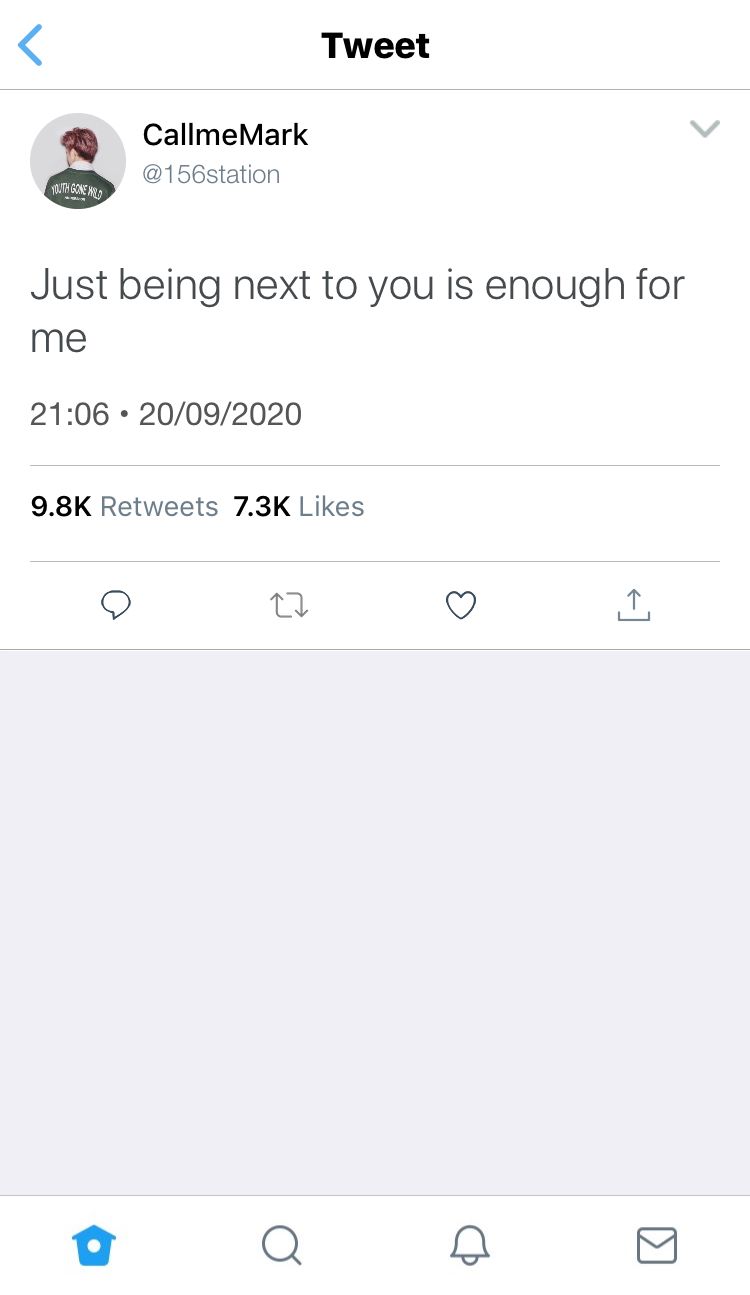
Task: Tap the 20/09/2020 date
Action: coord(220,414)
